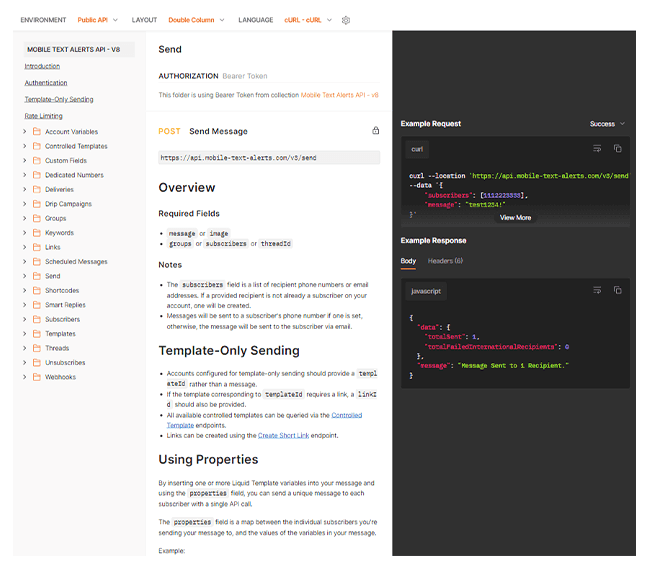Click the Keywords folder icon

point(37,233)
